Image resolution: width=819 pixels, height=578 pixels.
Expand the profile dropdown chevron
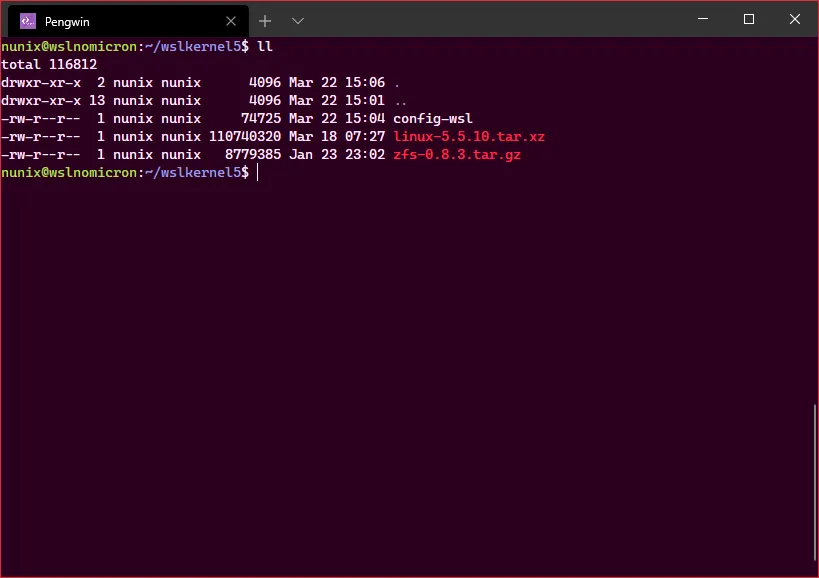[x=297, y=21]
